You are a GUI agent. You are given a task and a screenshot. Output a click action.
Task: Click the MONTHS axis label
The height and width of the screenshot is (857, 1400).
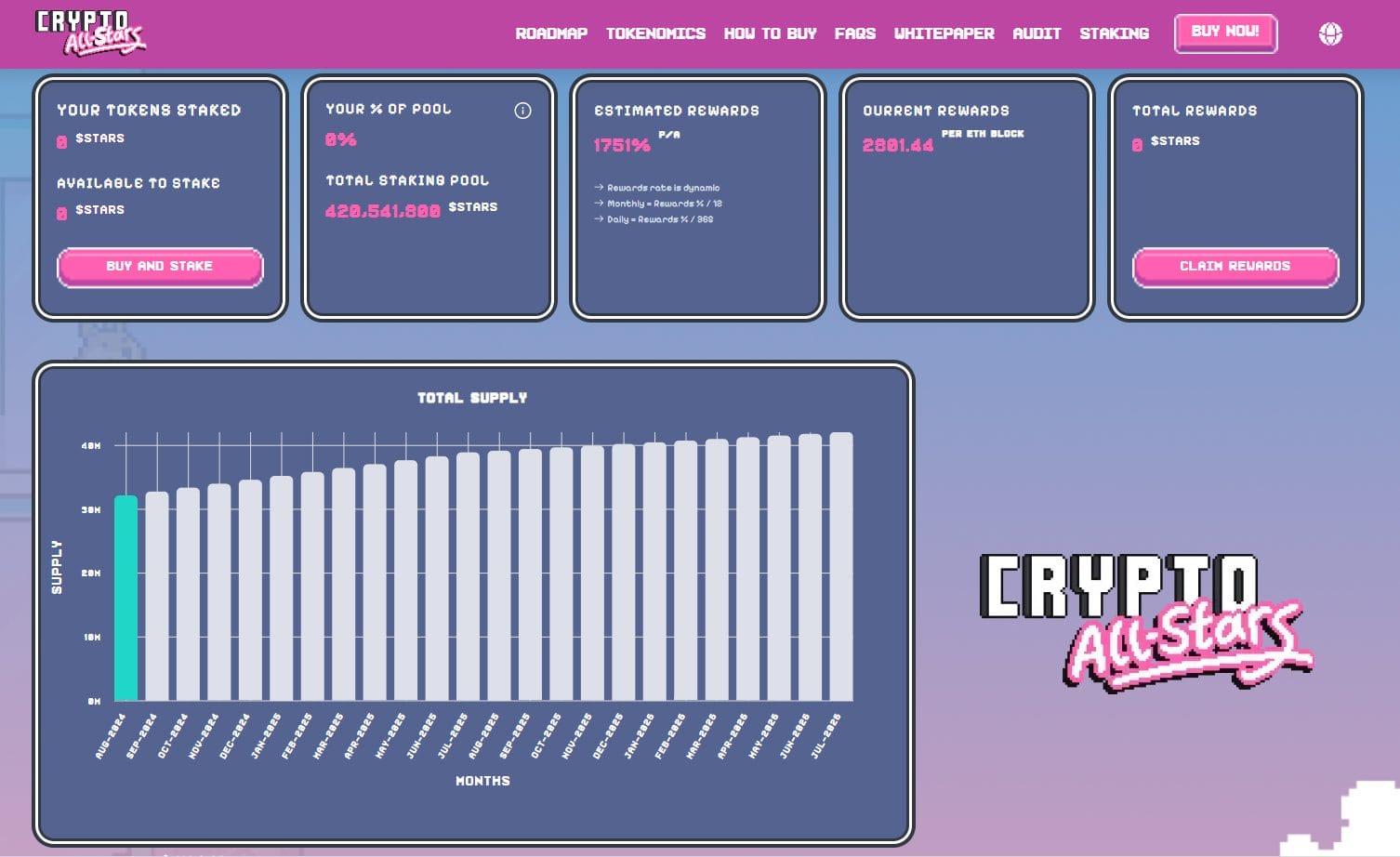pos(482,781)
